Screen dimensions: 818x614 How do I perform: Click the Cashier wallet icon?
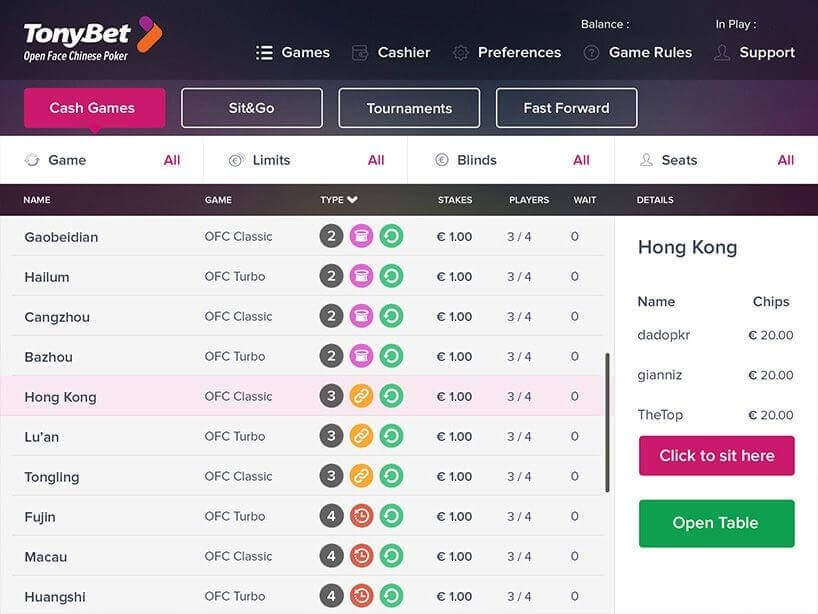[360, 53]
